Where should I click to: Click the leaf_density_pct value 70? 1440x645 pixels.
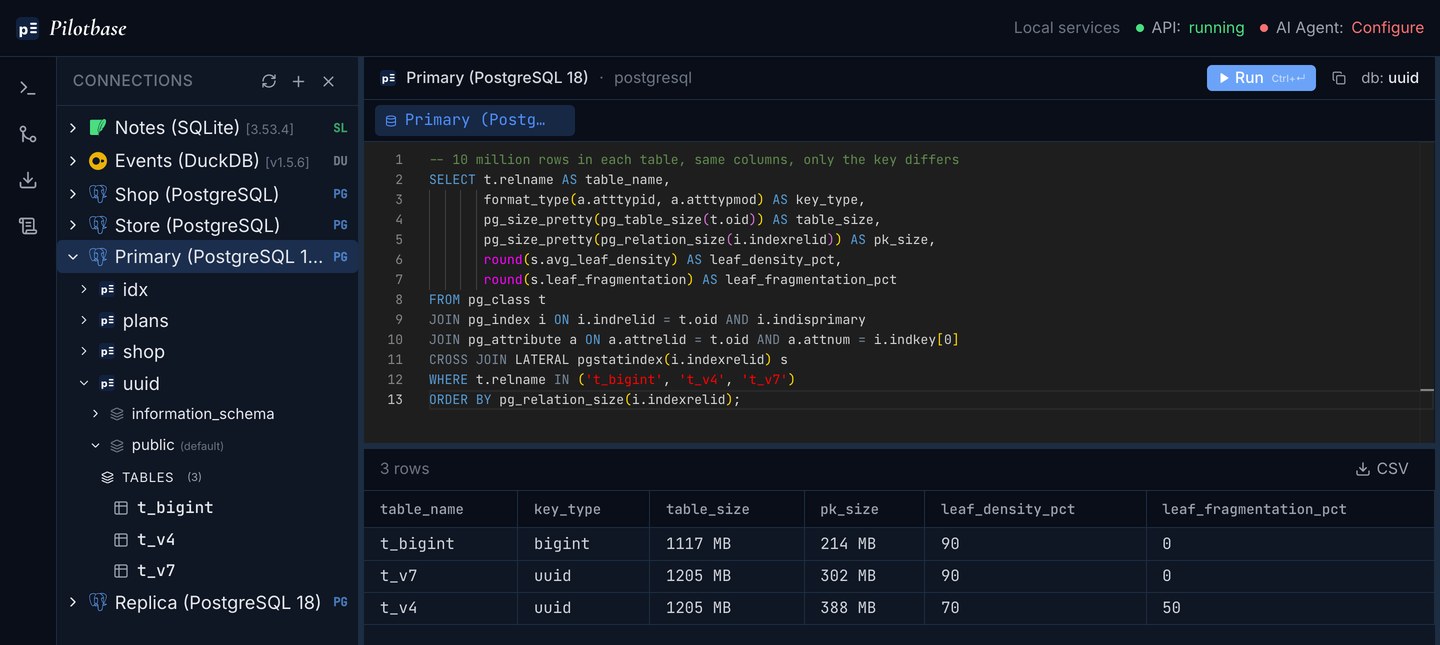click(x=950, y=608)
